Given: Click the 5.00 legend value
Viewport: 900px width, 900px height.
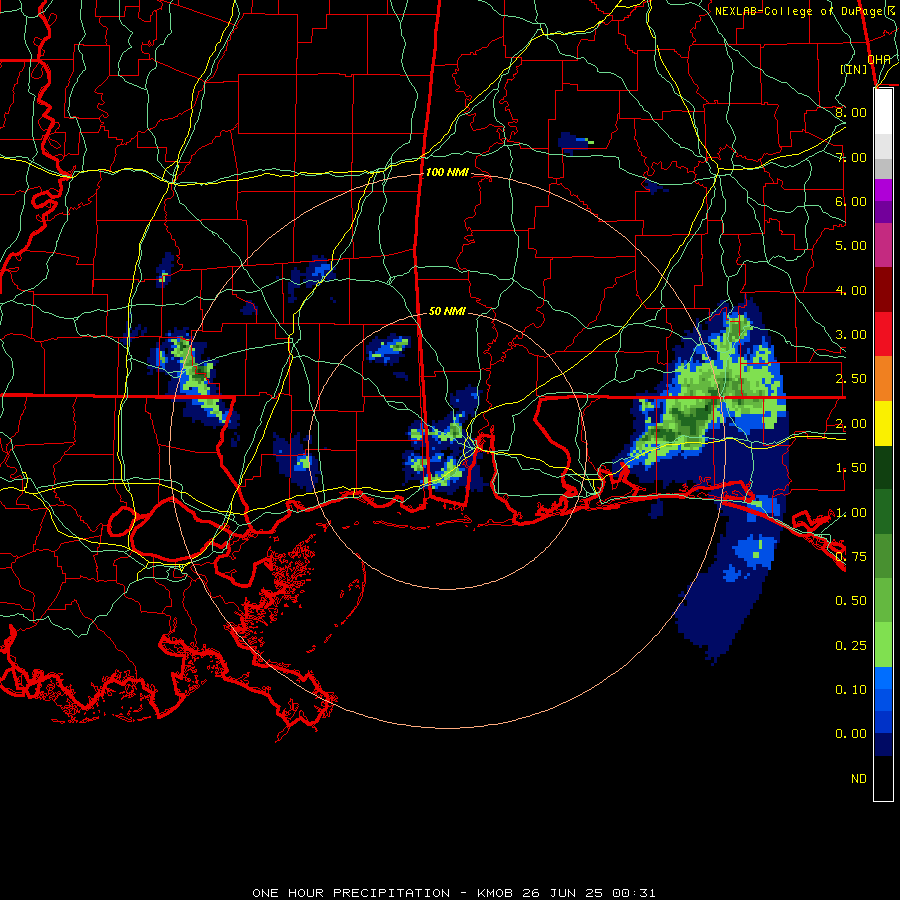Looking at the screenshot, I should (x=851, y=246).
